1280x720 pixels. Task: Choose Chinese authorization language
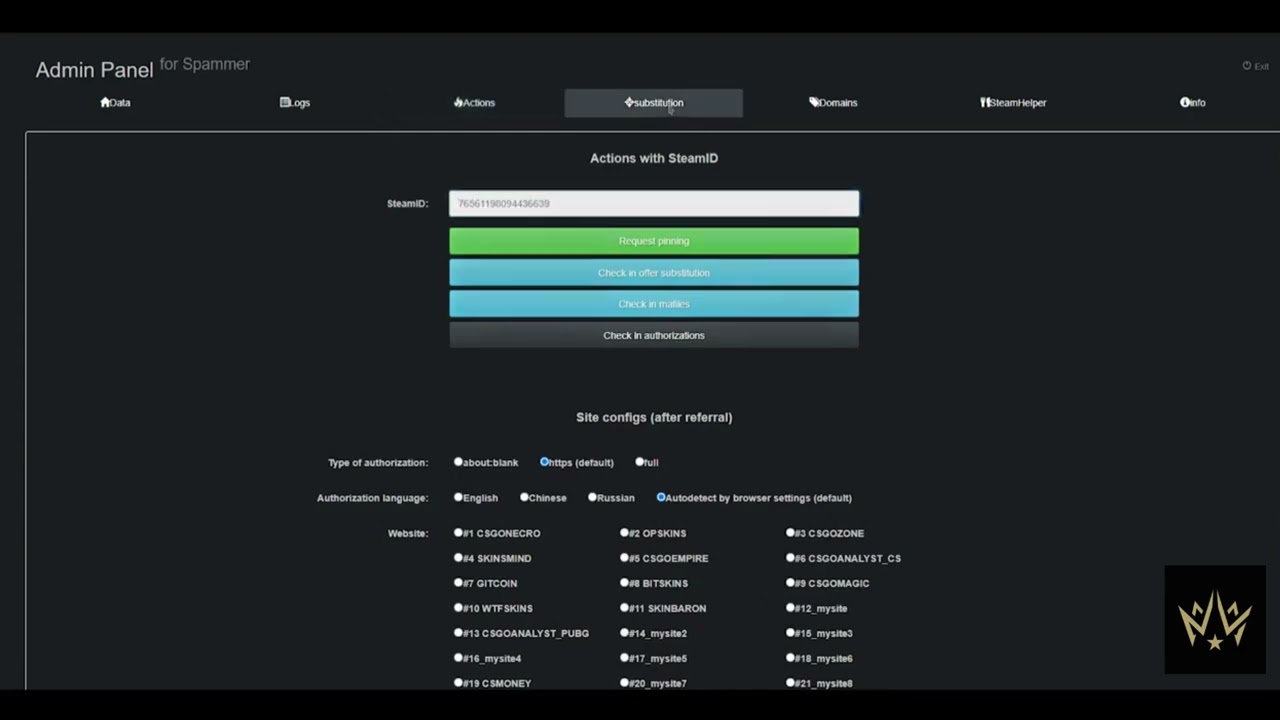(524, 497)
